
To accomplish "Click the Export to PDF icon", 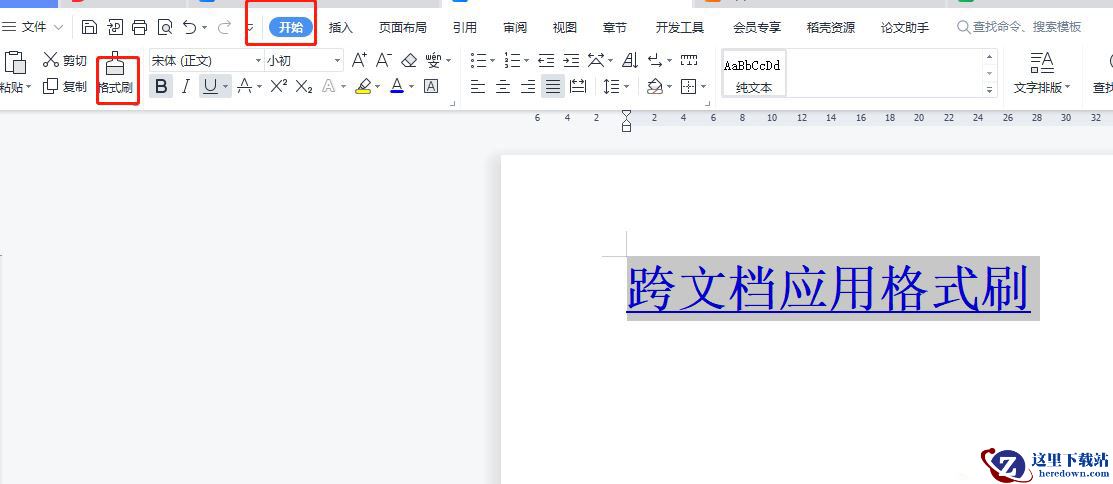I will click(115, 28).
